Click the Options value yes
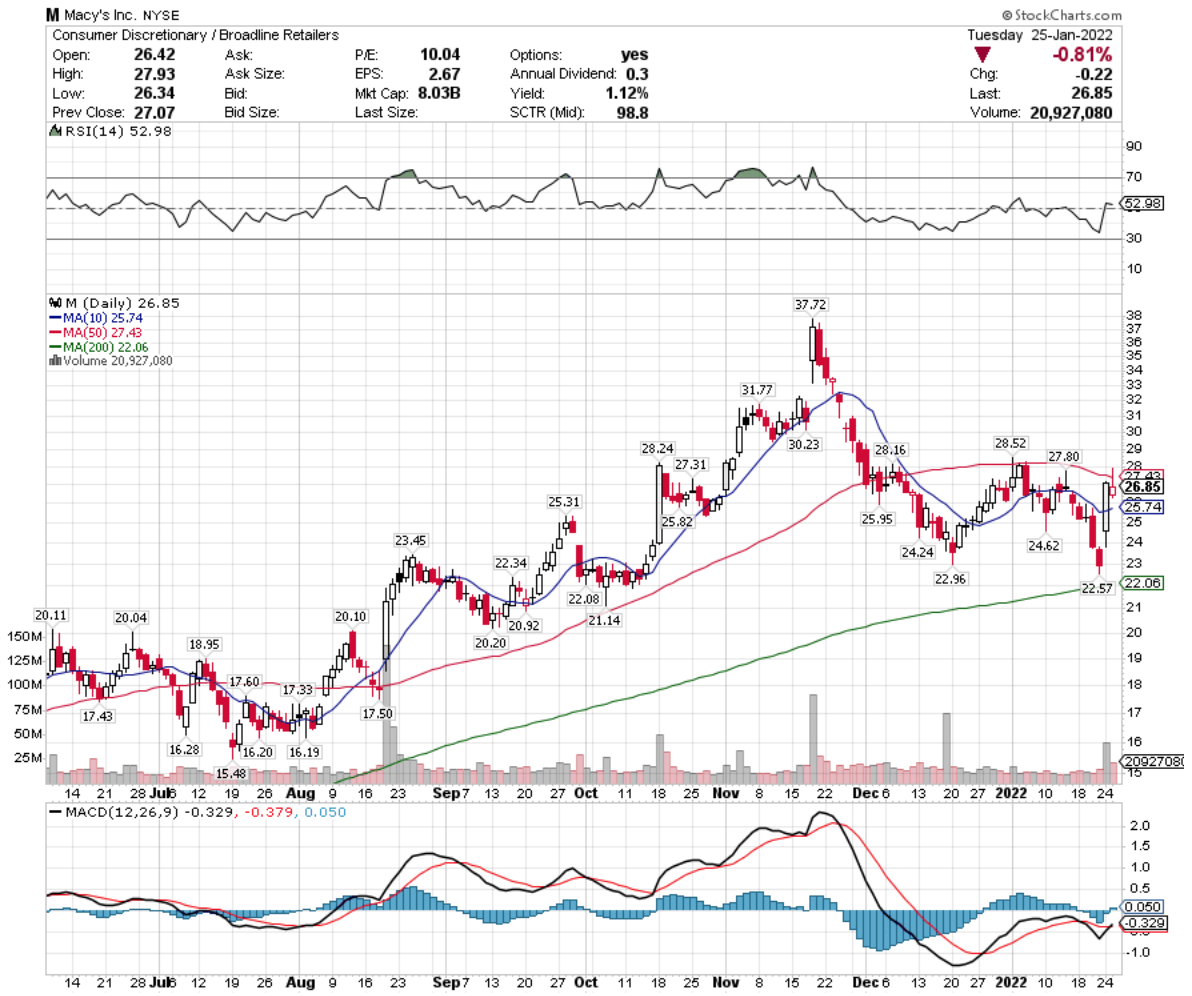 (635, 55)
